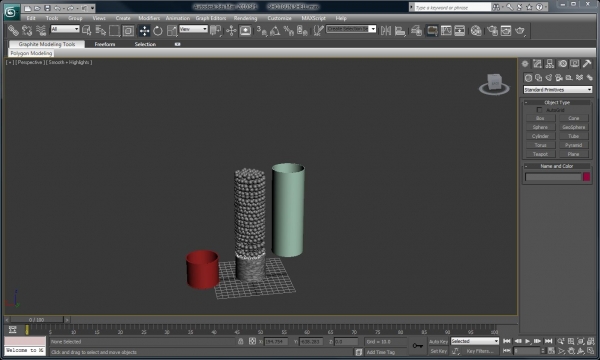600x360 pixels.
Task: Open the Curve Editor
Action: click(446, 31)
